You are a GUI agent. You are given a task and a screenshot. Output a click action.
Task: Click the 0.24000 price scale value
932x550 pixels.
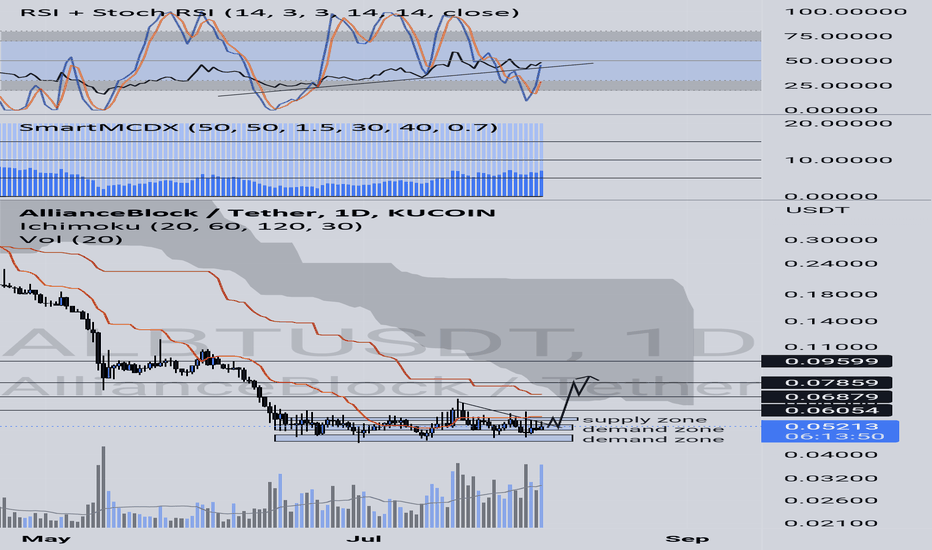click(x=831, y=263)
